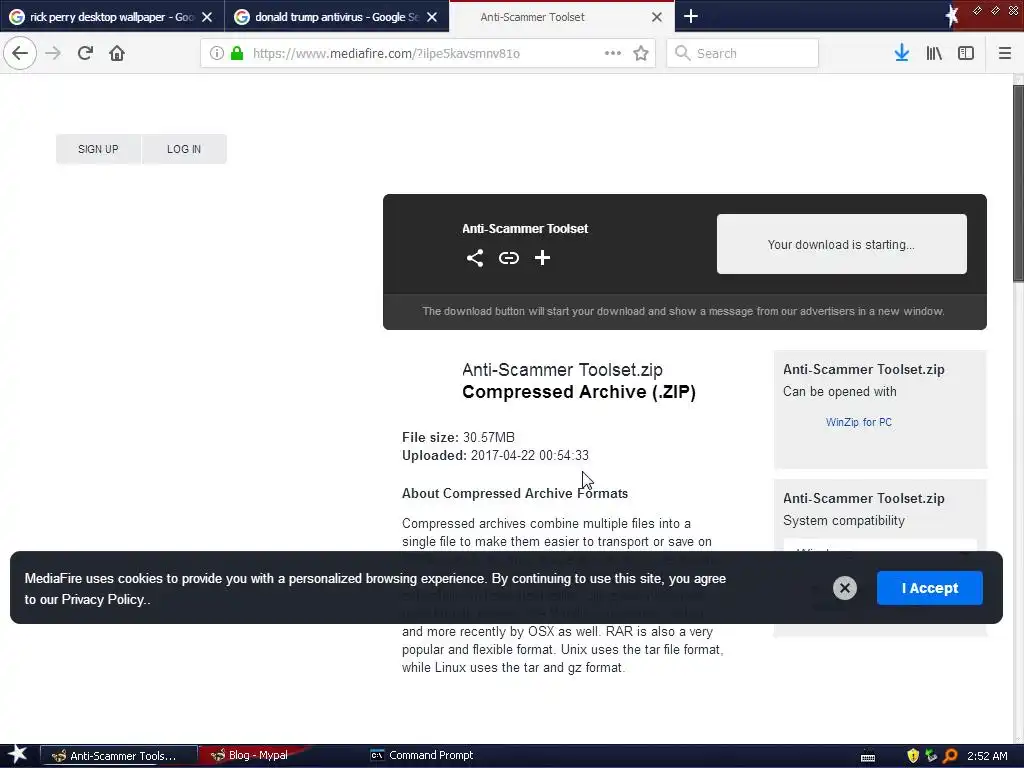Click the LOG IN button

184,149
